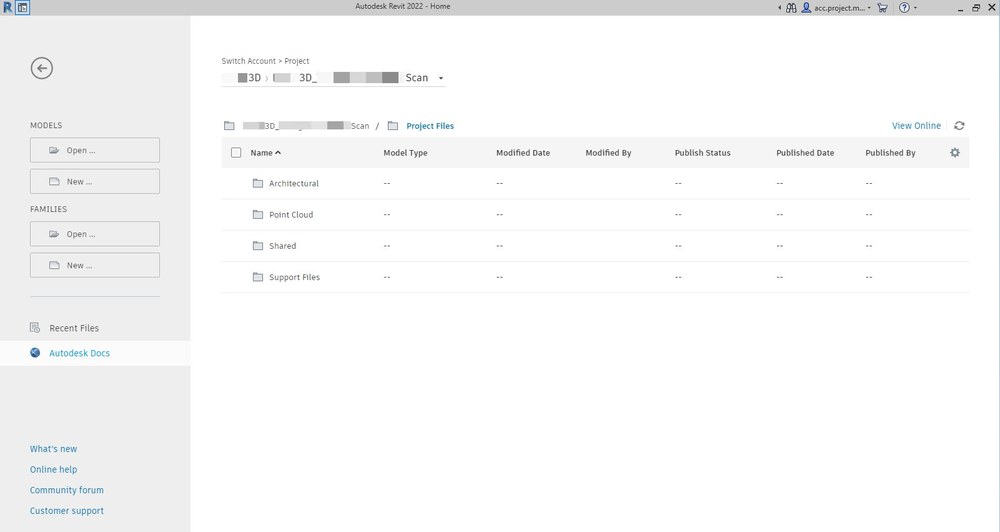The width and height of the screenshot is (1000, 532).
Task: Click the signed-in user account icon
Action: pyautogui.click(x=806, y=8)
